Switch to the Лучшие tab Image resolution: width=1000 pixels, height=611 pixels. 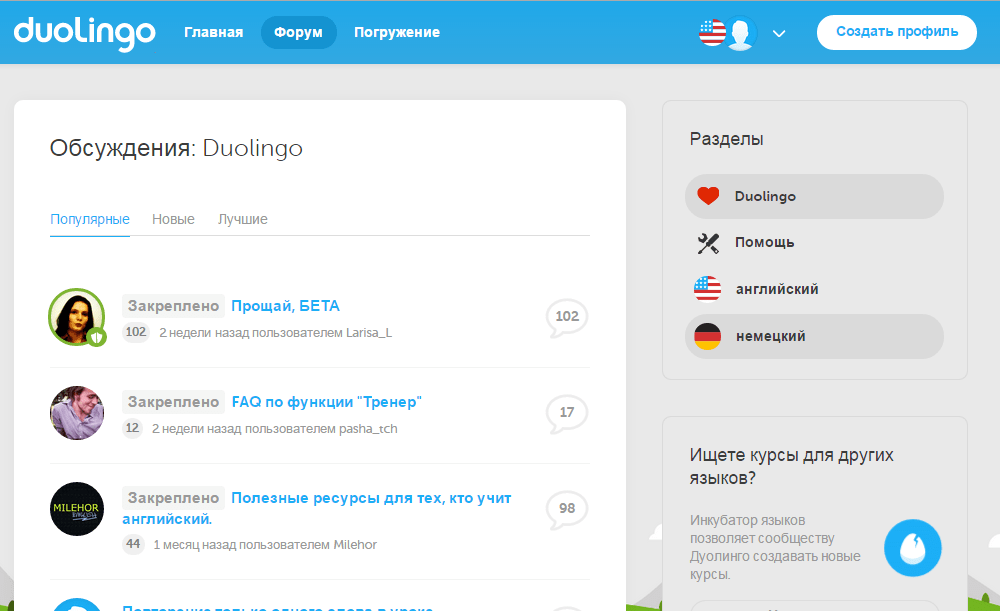[x=242, y=219]
